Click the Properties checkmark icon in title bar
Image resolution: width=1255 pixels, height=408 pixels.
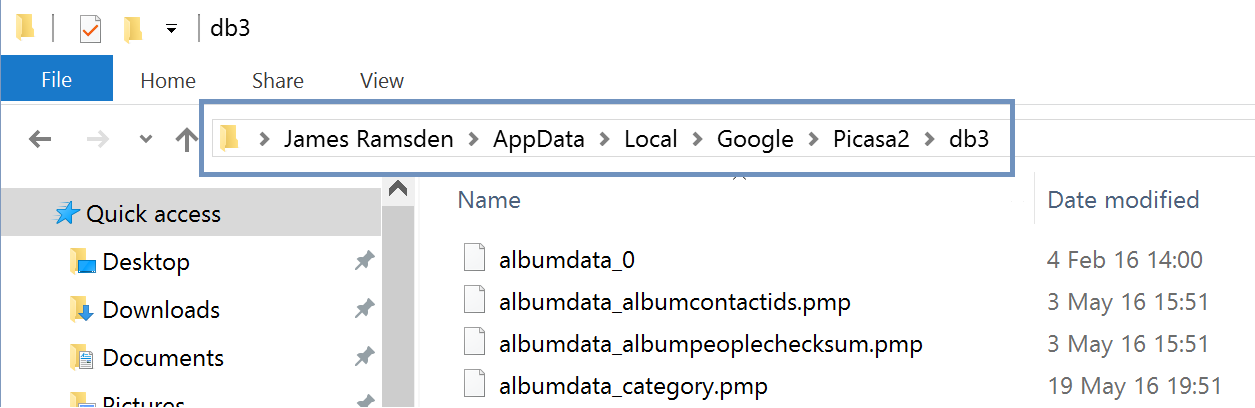click(x=90, y=28)
